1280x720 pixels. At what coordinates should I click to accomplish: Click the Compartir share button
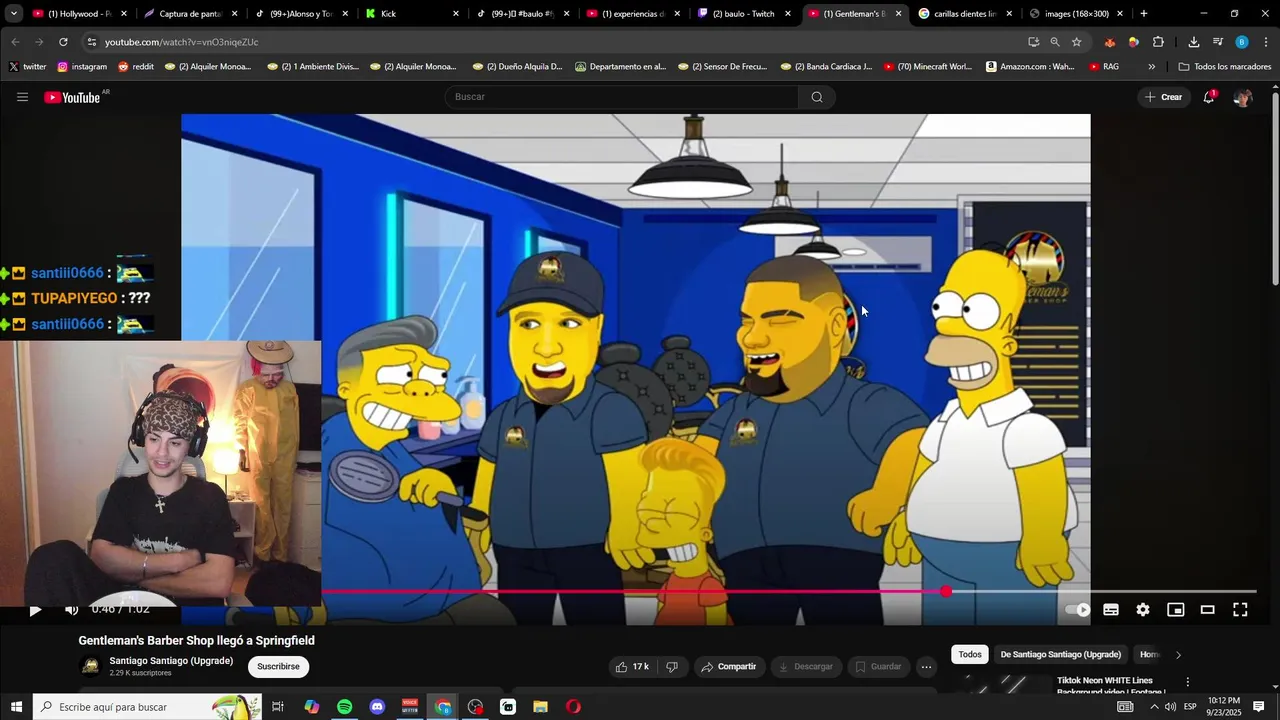coord(729,667)
